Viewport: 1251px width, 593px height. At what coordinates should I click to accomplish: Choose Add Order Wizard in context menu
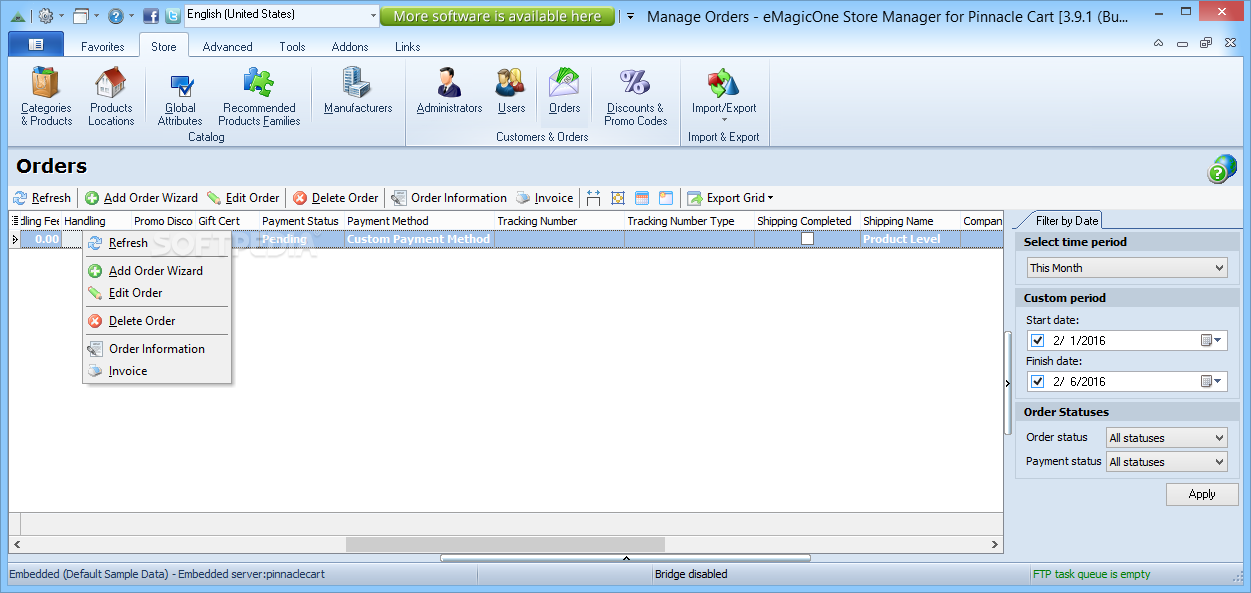(x=157, y=271)
